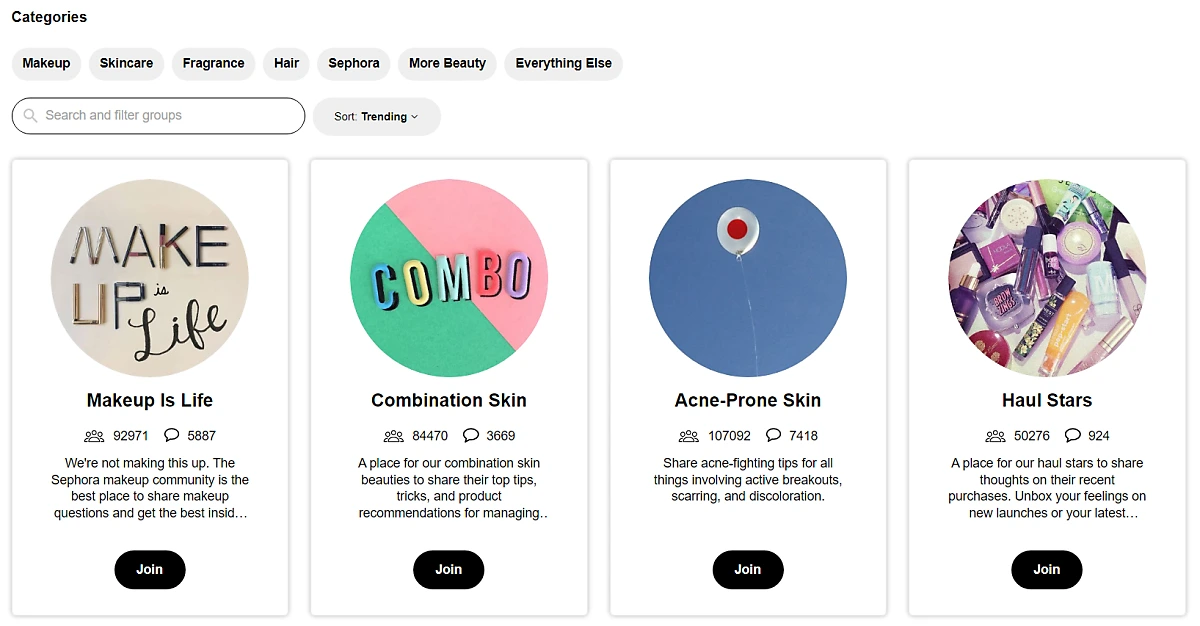Focus the Search and filter groups field
Image resolution: width=1200 pixels, height=626 pixels.
point(170,116)
